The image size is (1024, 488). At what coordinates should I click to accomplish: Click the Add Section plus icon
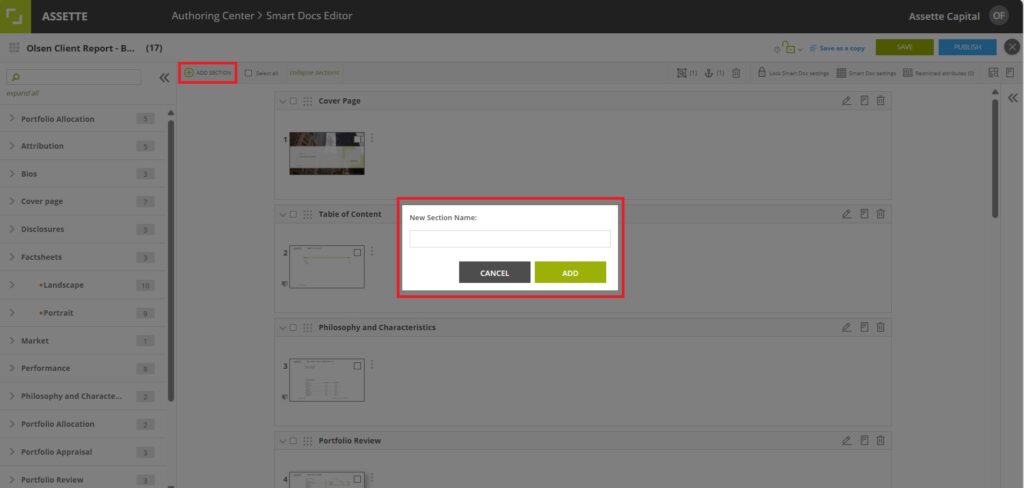[189, 73]
